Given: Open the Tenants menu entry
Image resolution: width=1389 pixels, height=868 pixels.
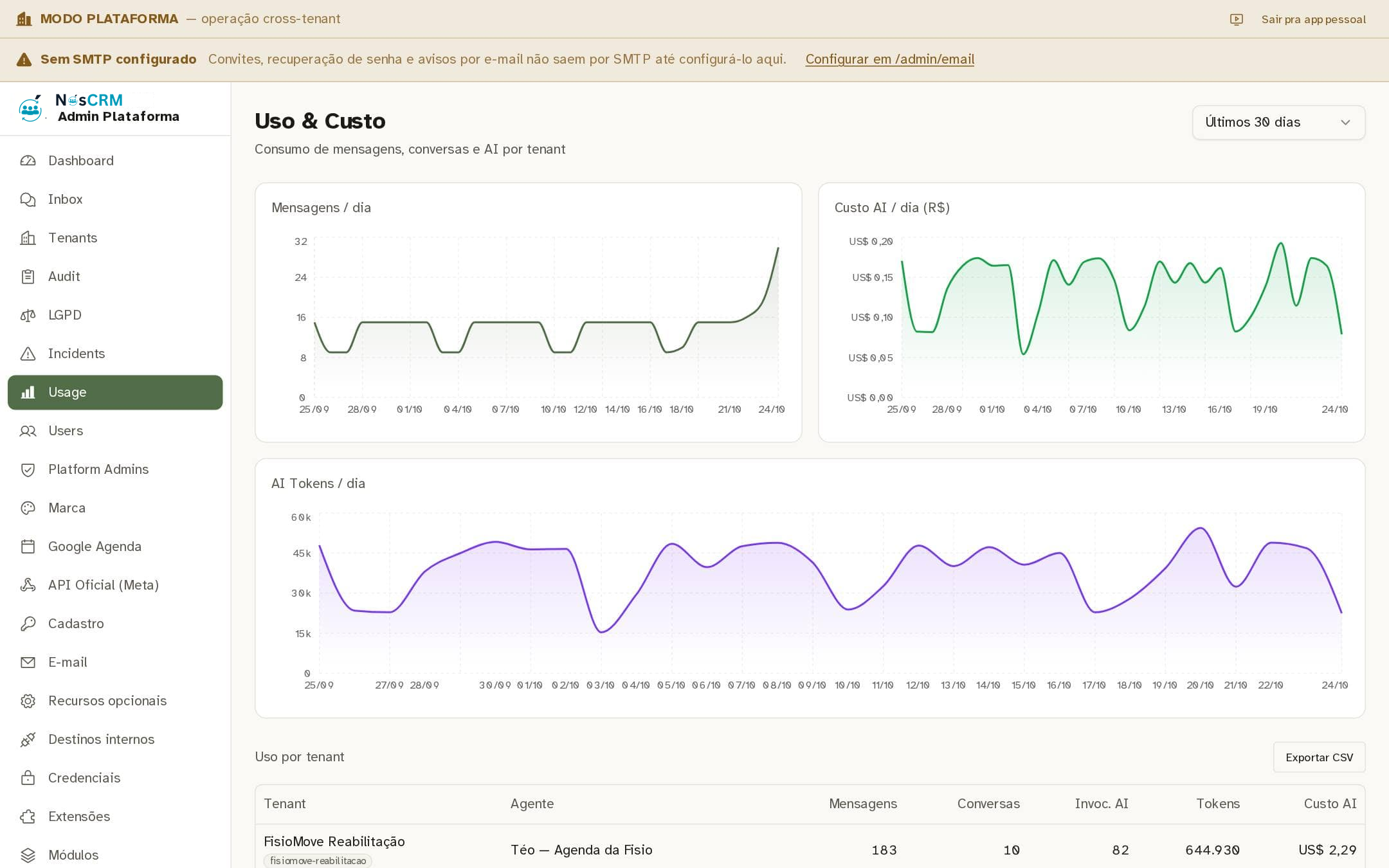Looking at the screenshot, I should tap(115, 238).
